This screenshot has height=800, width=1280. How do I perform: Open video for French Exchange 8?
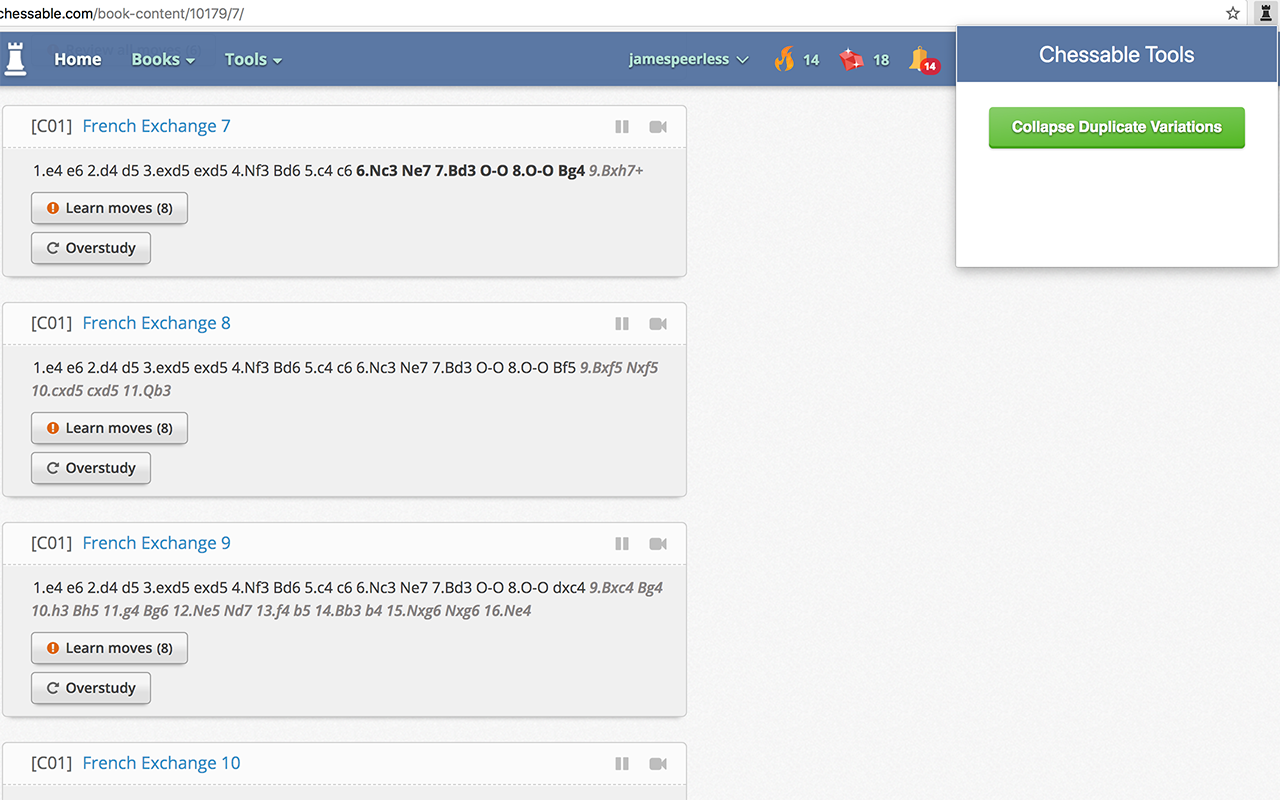(658, 324)
